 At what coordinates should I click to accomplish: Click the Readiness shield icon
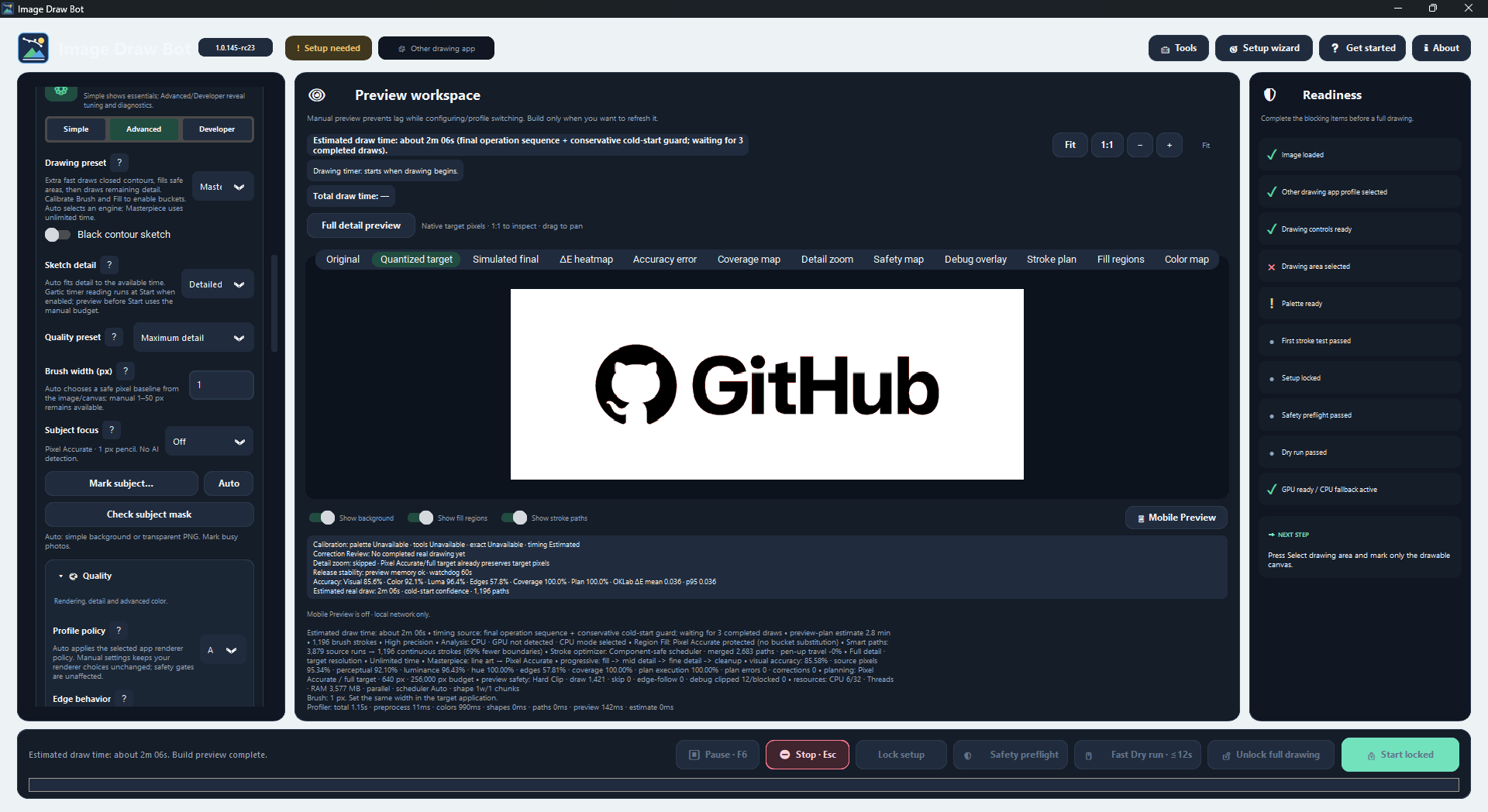click(1269, 95)
